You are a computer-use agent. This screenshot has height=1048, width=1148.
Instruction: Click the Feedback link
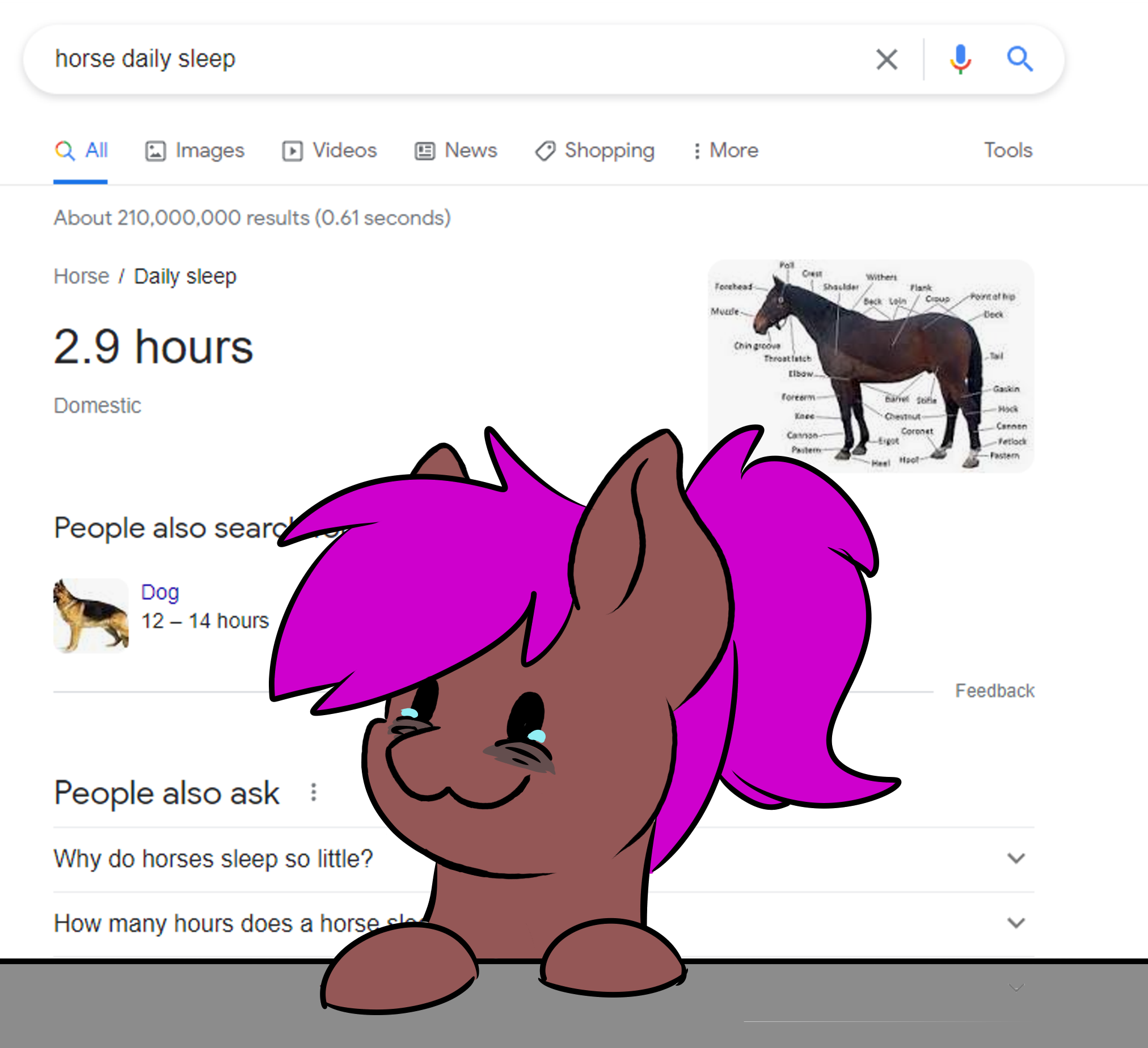click(994, 691)
